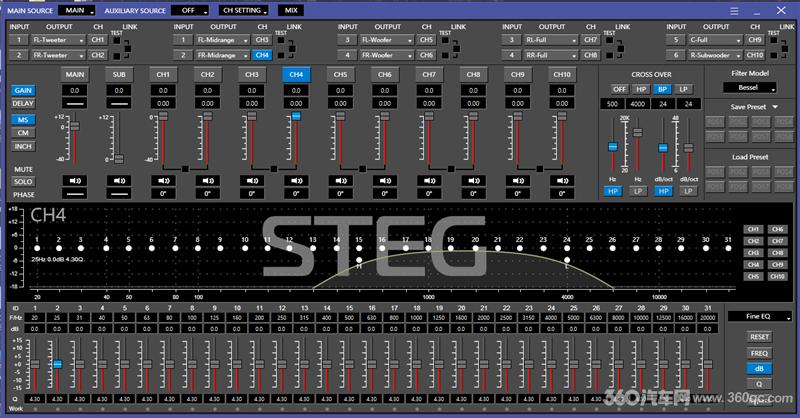Image resolution: width=800 pixels, height=418 pixels.
Task: Click EQ point 15 on the graph
Action: (359, 249)
